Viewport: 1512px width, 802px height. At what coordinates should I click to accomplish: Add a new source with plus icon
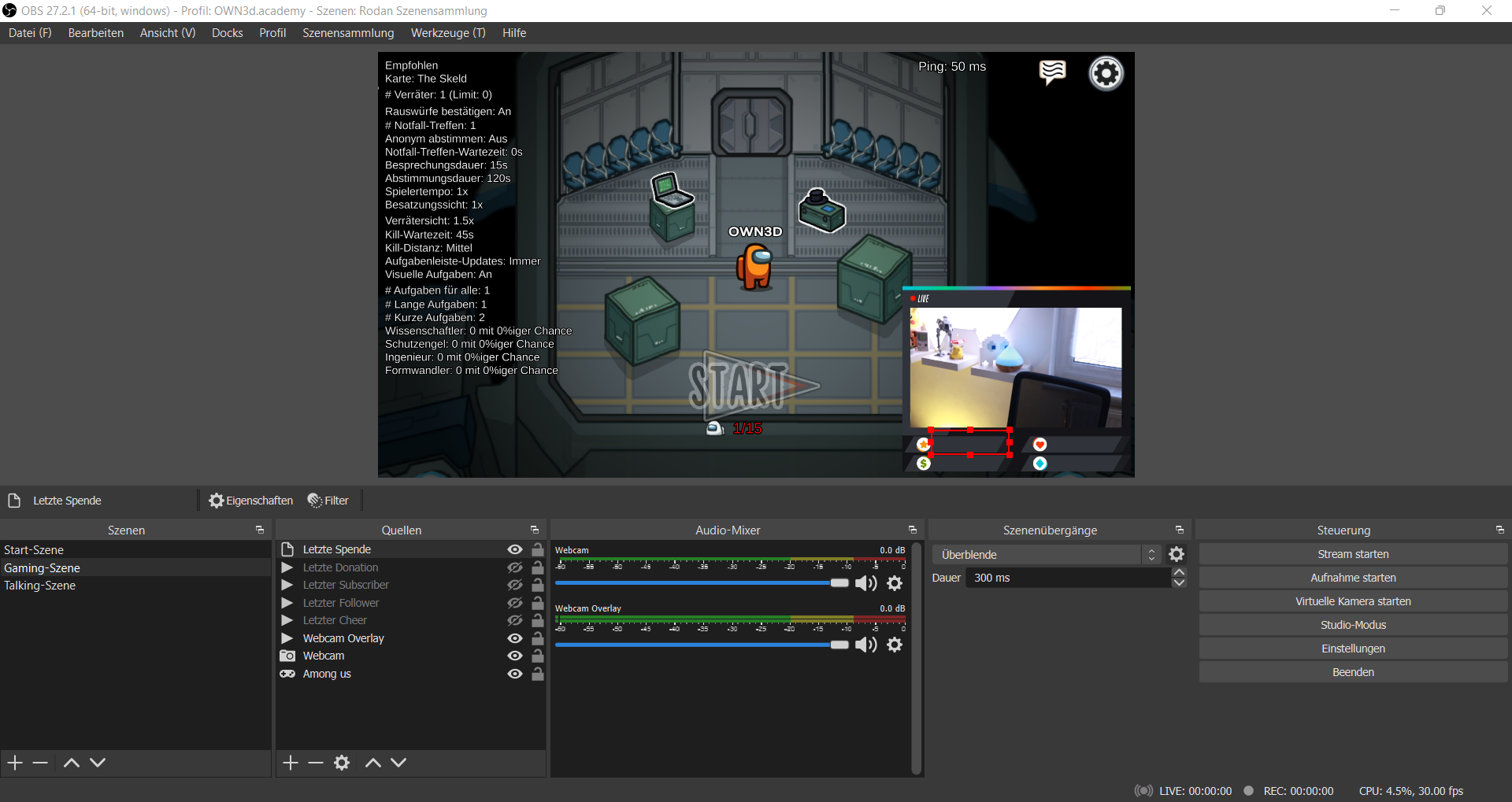click(x=291, y=763)
